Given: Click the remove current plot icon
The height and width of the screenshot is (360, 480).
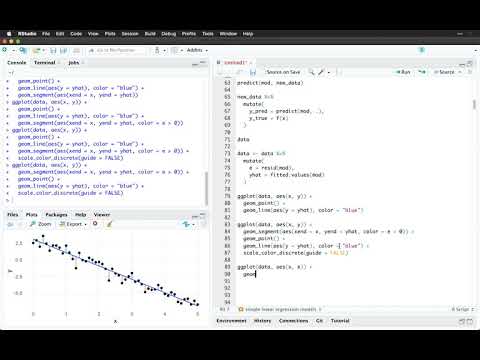Looking at the screenshot, I should [95, 224].
